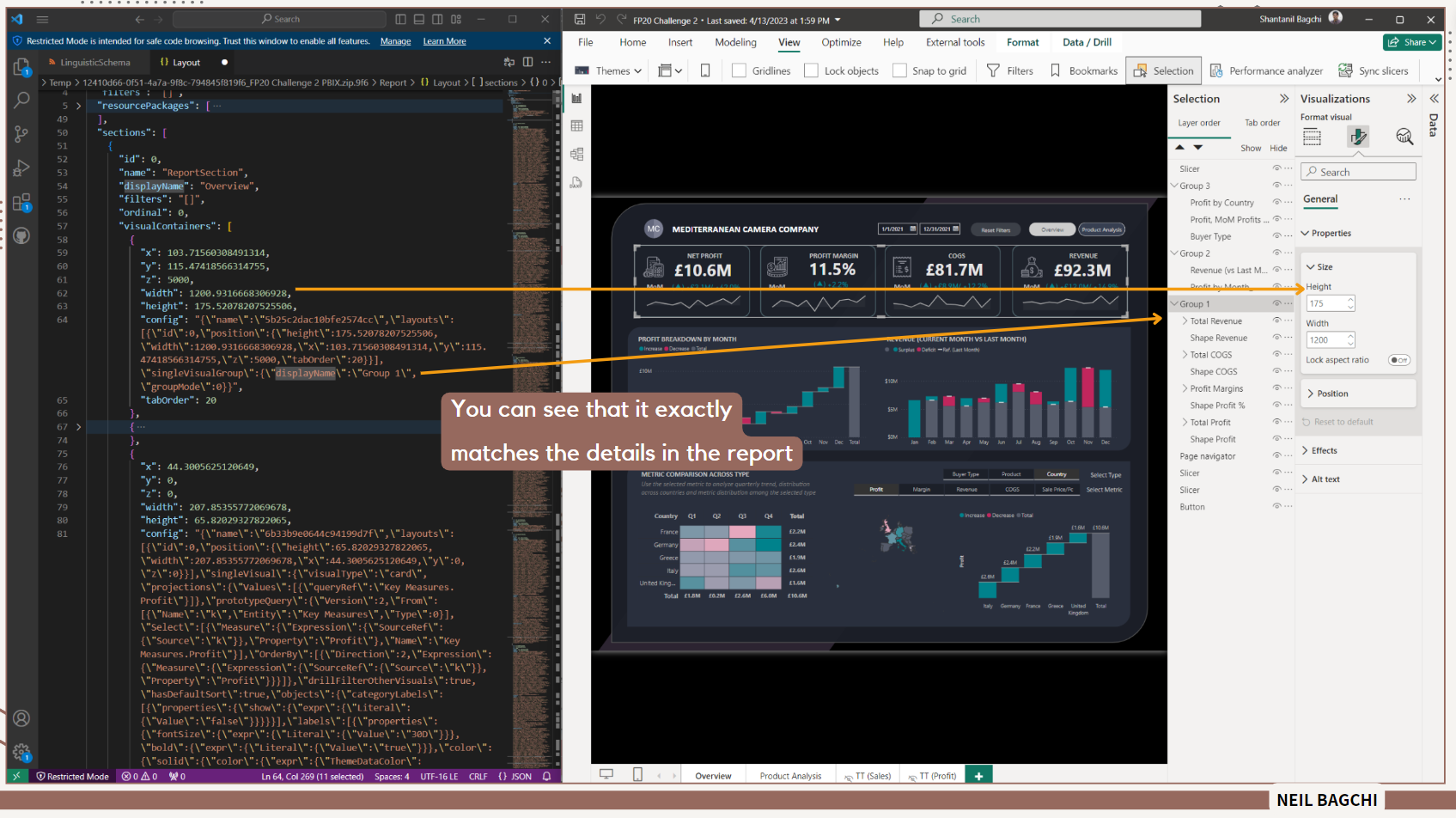Click the mobile layout icon in View ribbon
The height and width of the screenshot is (818, 1456).
705,70
